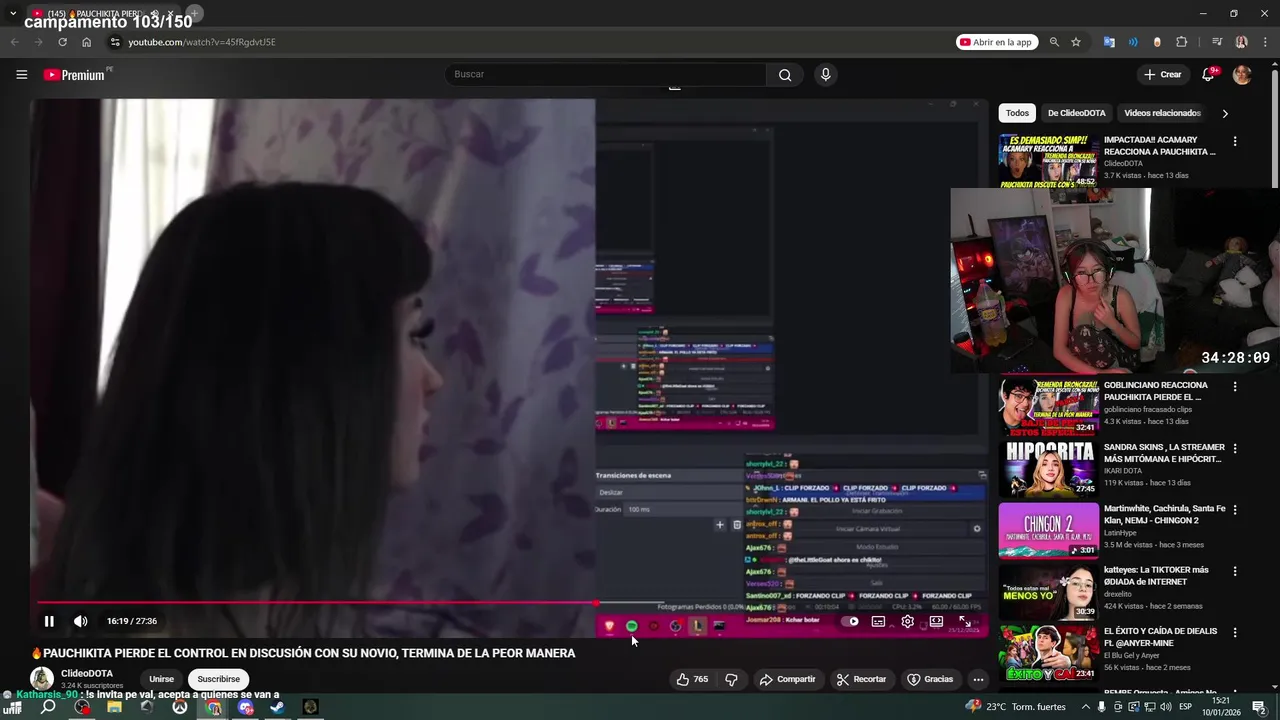Open media control playlist icon
Image resolution: width=1280 pixels, height=720 pixels.
pos(1217,42)
